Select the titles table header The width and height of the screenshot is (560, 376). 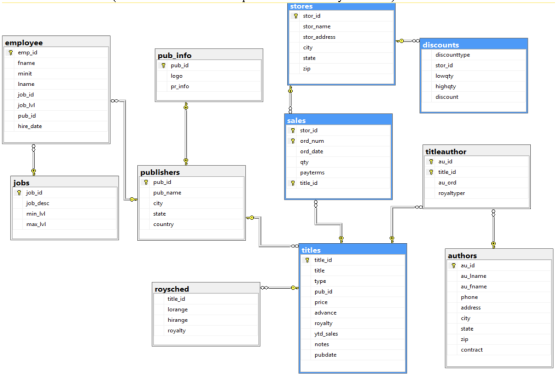(353, 250)
